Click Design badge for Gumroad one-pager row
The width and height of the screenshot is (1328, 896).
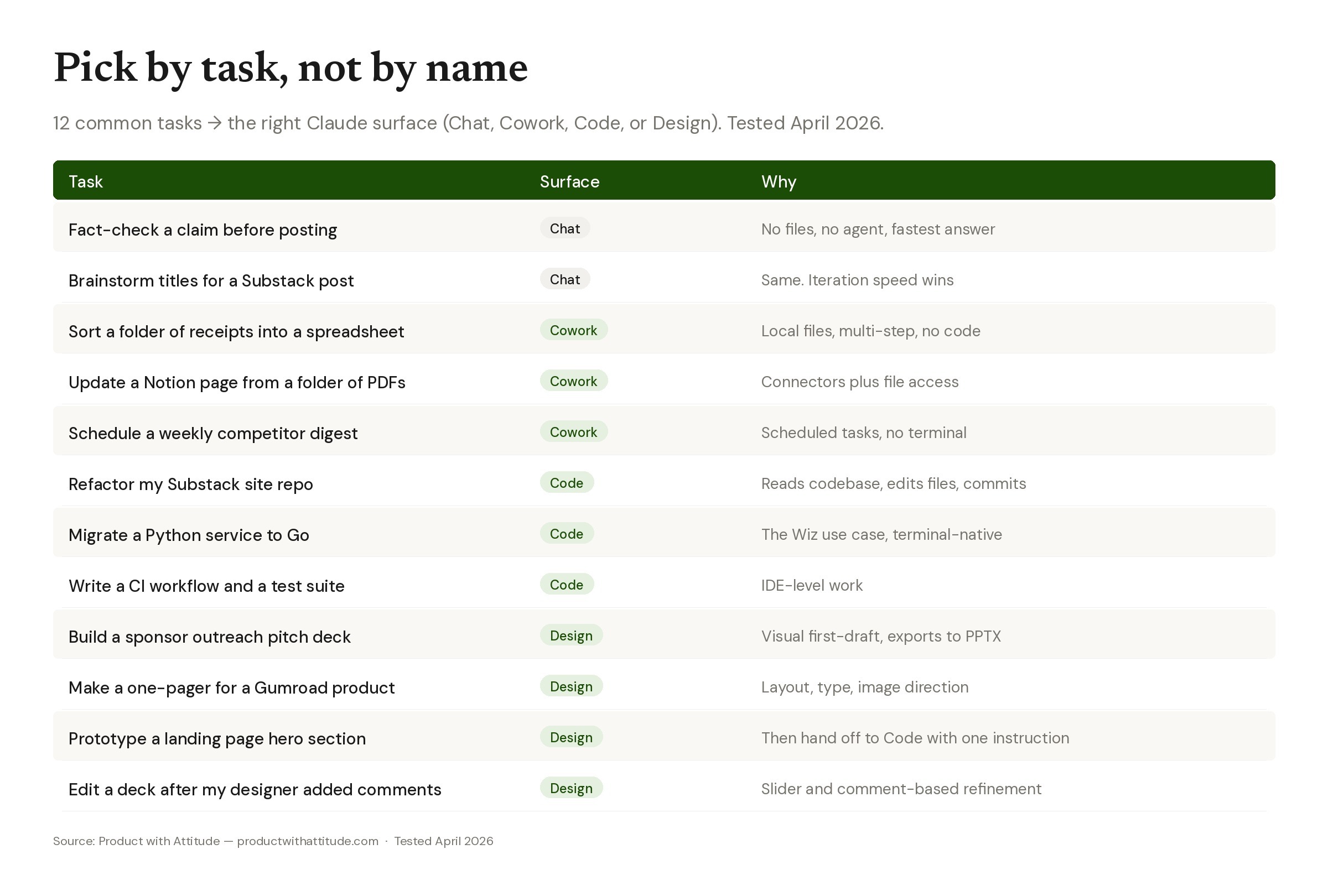571,686
